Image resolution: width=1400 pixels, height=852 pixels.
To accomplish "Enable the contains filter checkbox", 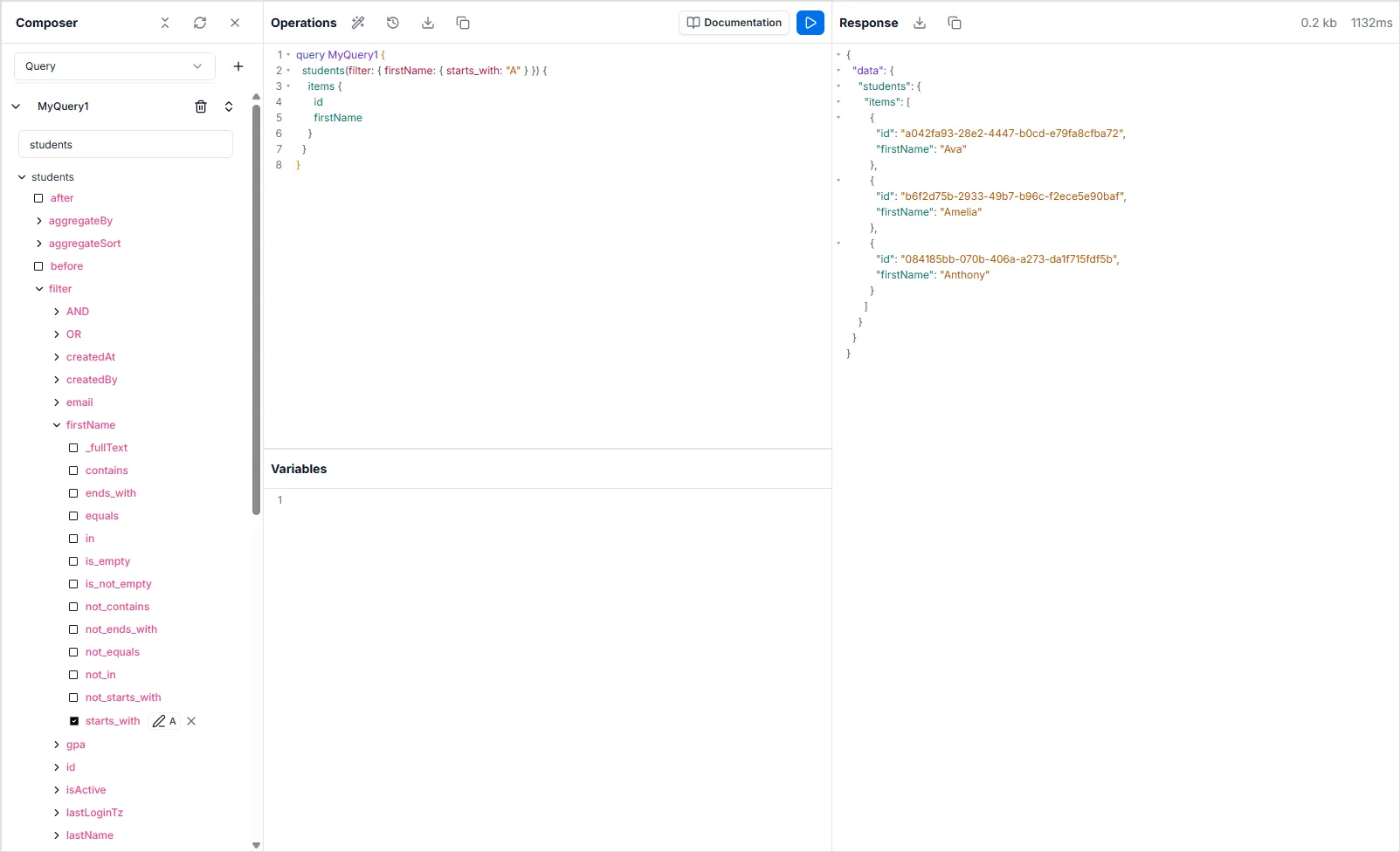I will coord(74,471).
